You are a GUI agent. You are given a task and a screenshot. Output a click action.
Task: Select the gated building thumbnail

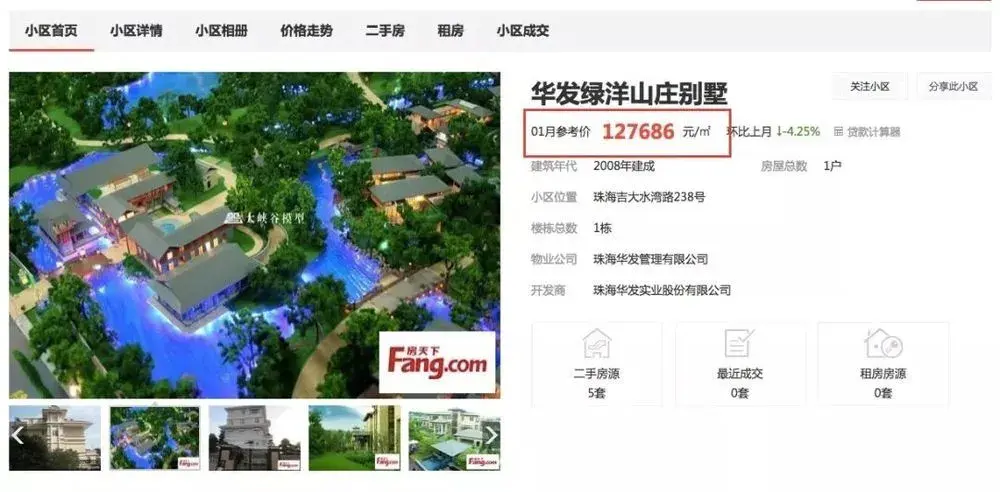[254, 438]
